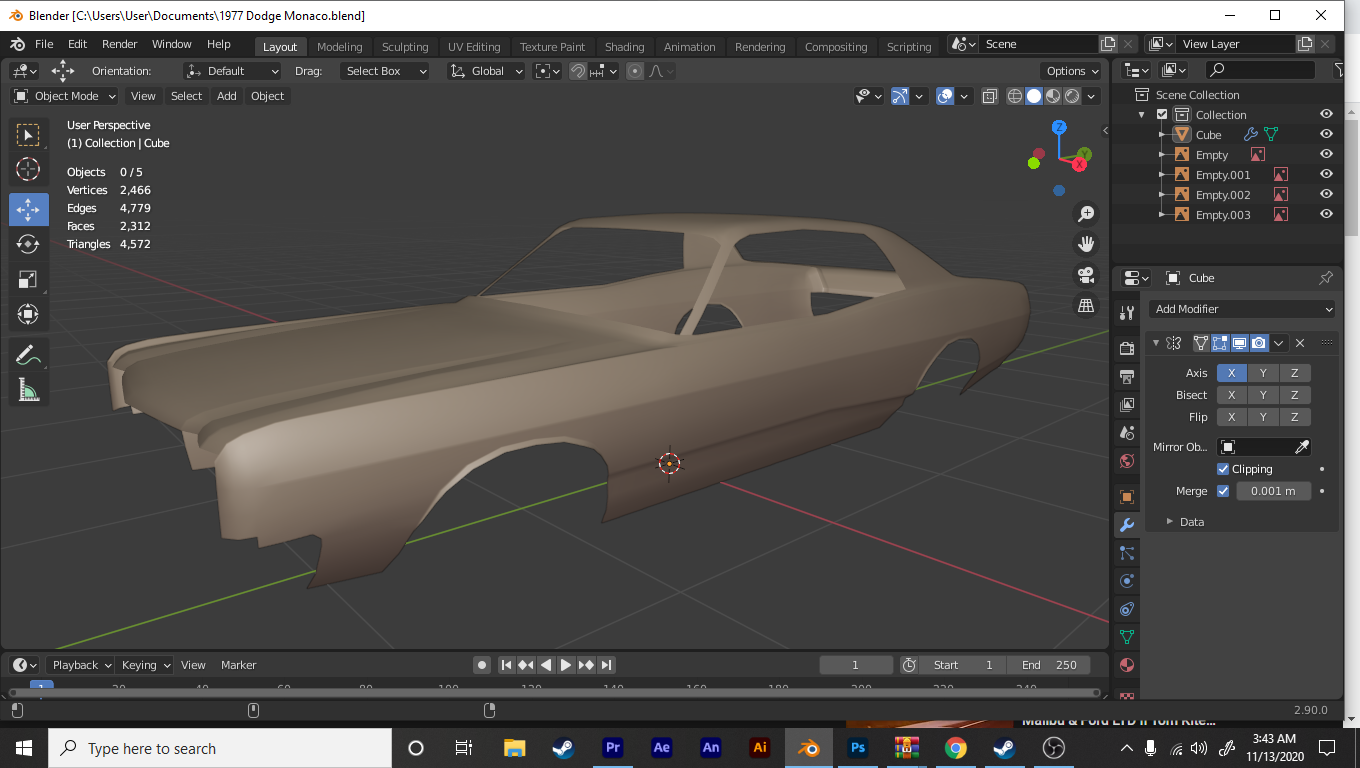This screenshot has width=1360, height=768.
Task: Select the Move tool in the toolbar
Action: tap(28, 209)
